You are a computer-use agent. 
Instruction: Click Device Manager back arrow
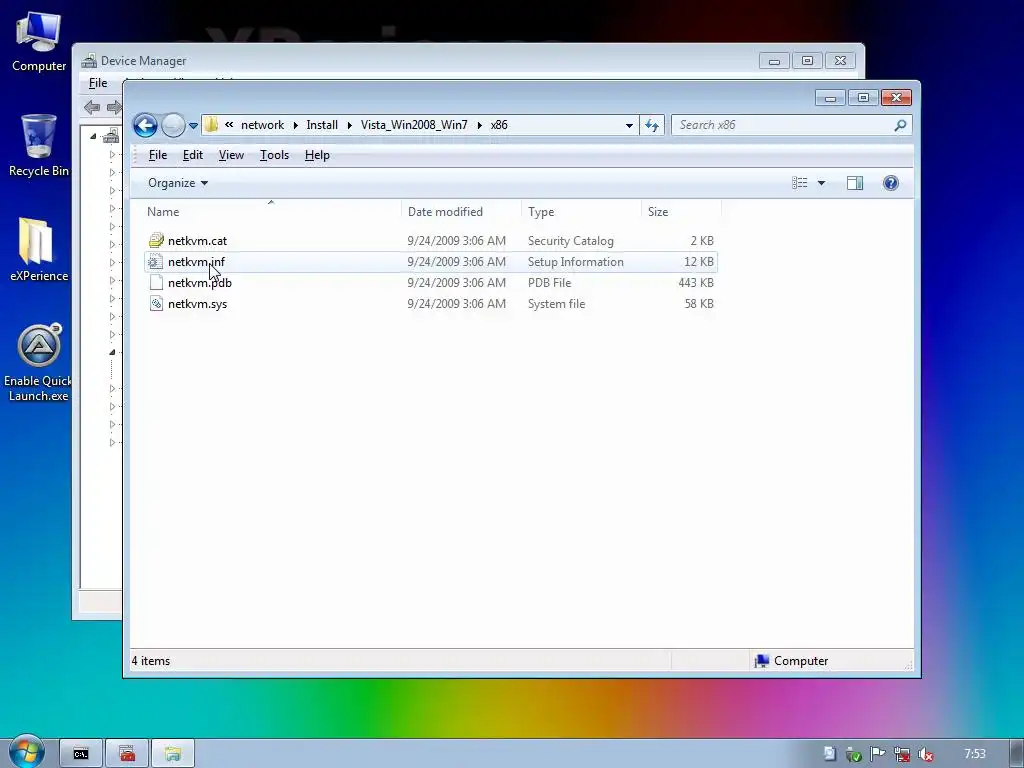pyautogui.click(x=92, y=107)
